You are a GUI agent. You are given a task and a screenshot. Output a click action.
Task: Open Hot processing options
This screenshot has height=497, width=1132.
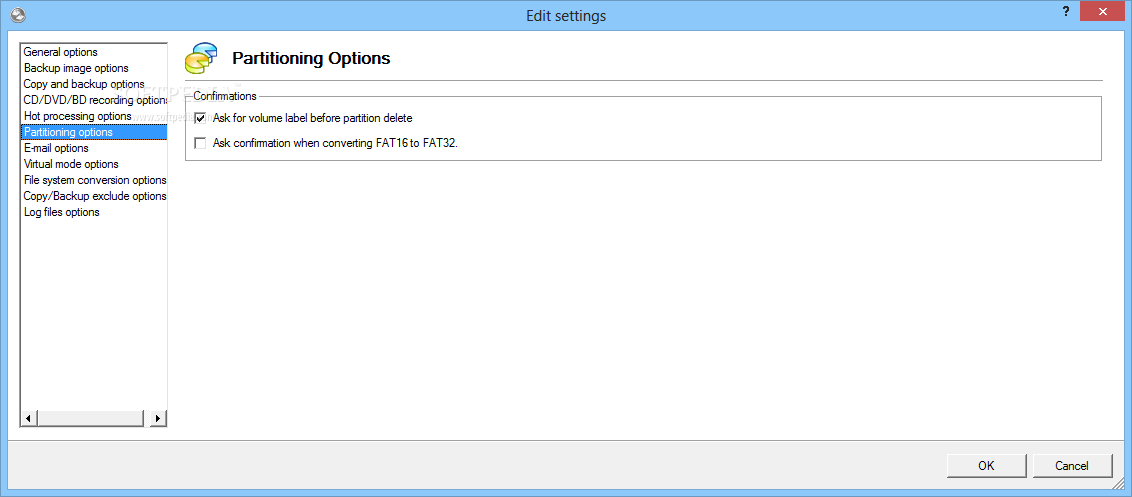tap(77, 116)
